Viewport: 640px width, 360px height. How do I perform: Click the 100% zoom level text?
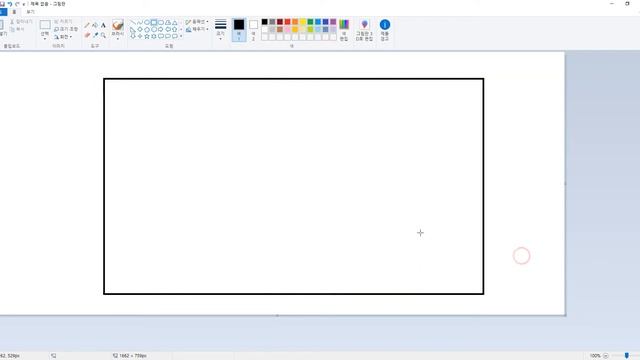(595, 356)
